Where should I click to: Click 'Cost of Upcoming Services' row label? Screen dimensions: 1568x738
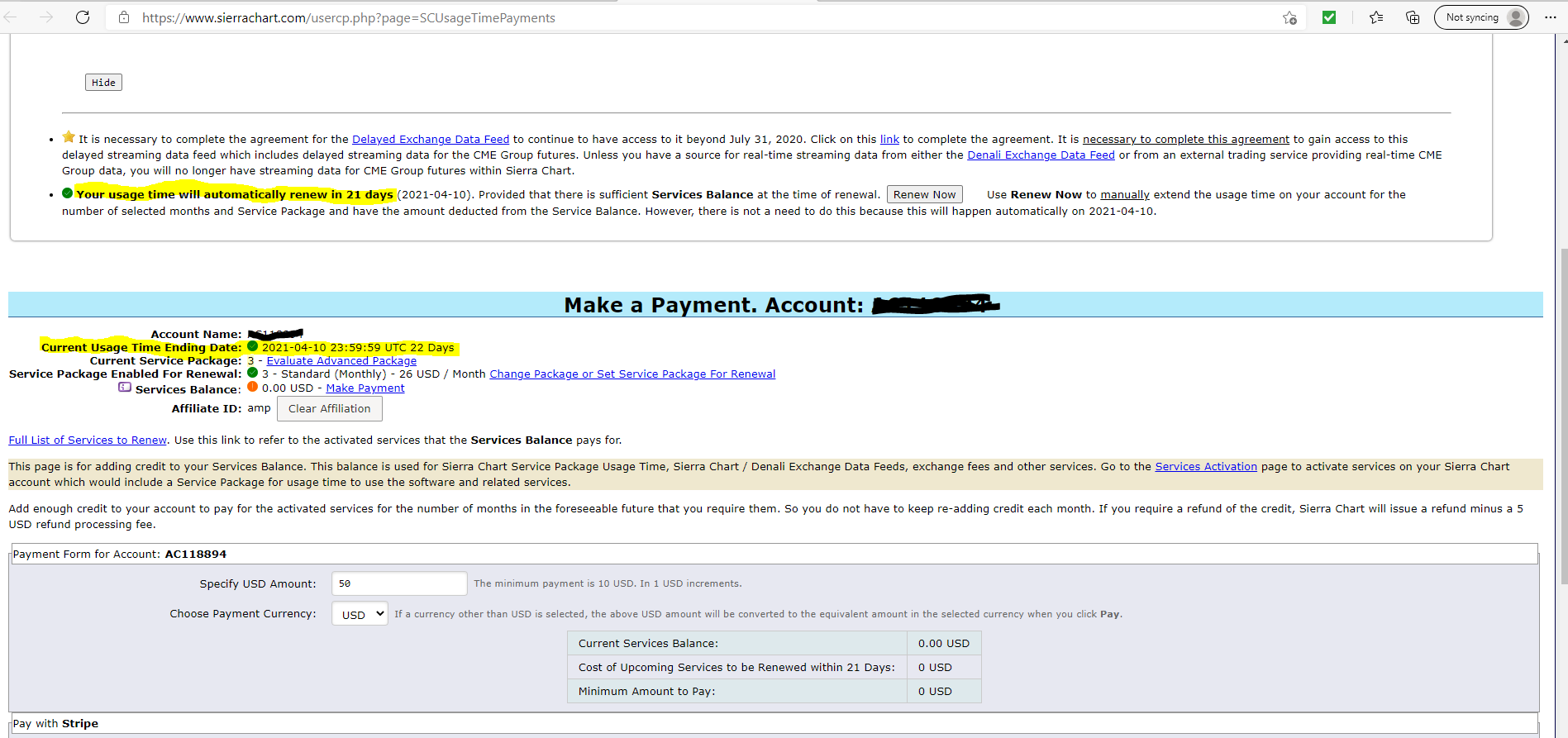(x=736, y=667)
